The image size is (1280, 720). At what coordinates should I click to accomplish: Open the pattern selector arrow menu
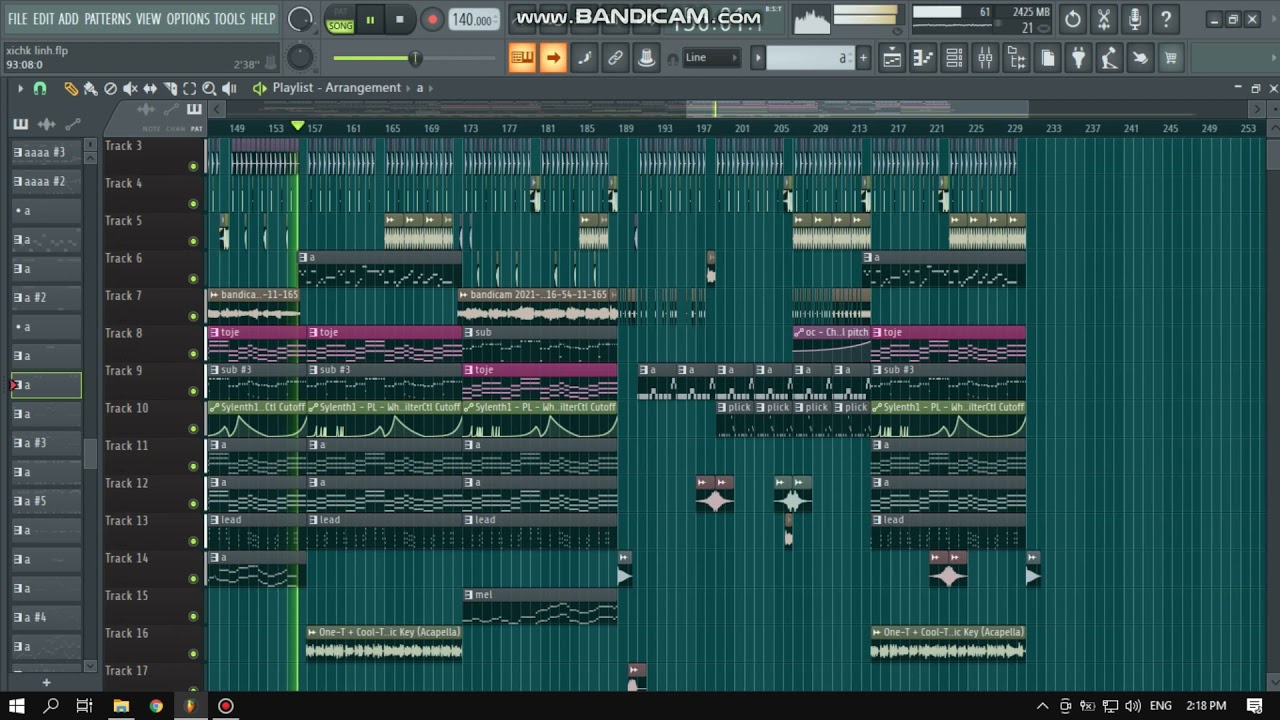click(x=758, y=58)
